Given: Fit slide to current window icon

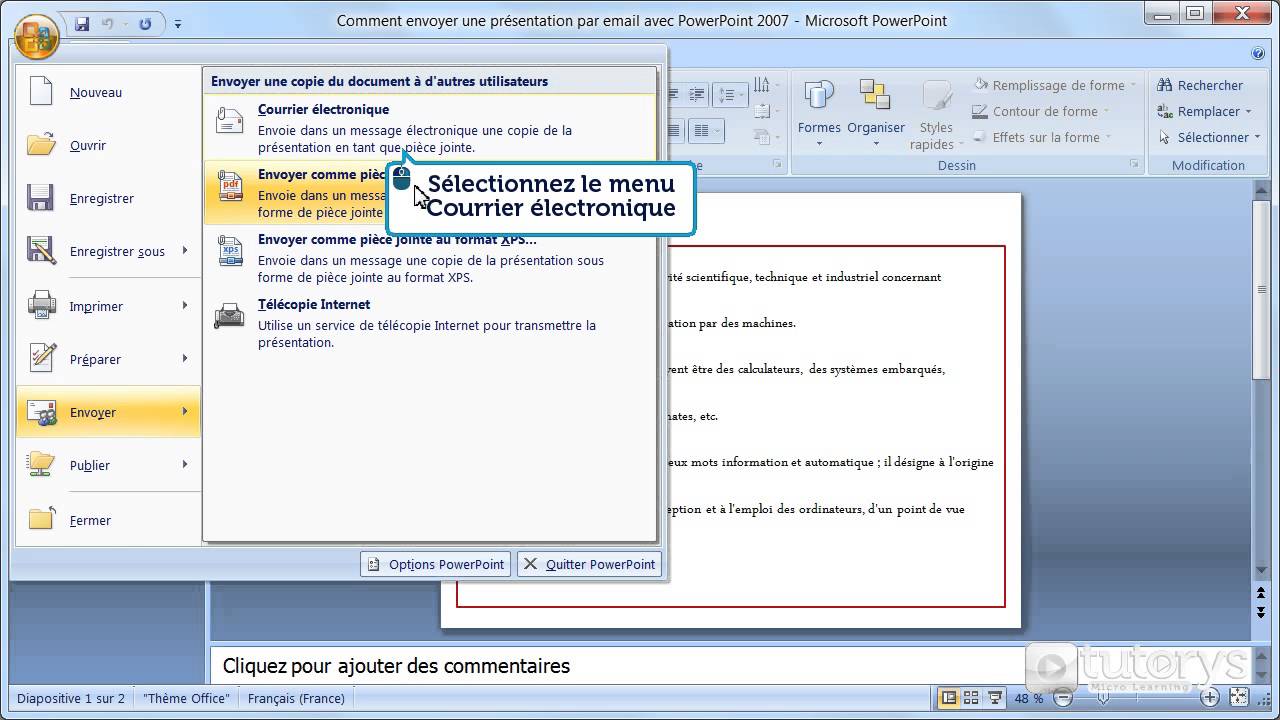Looking at the screenshot, I should (1239, 698).
